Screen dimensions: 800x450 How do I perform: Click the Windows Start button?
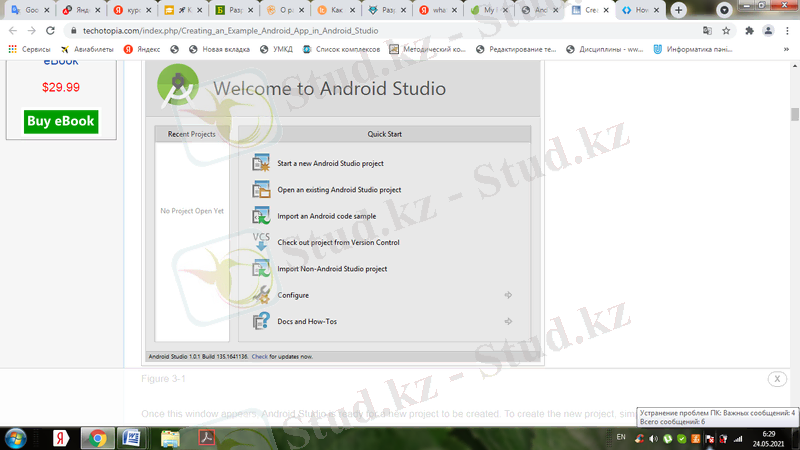pos(17,438)
